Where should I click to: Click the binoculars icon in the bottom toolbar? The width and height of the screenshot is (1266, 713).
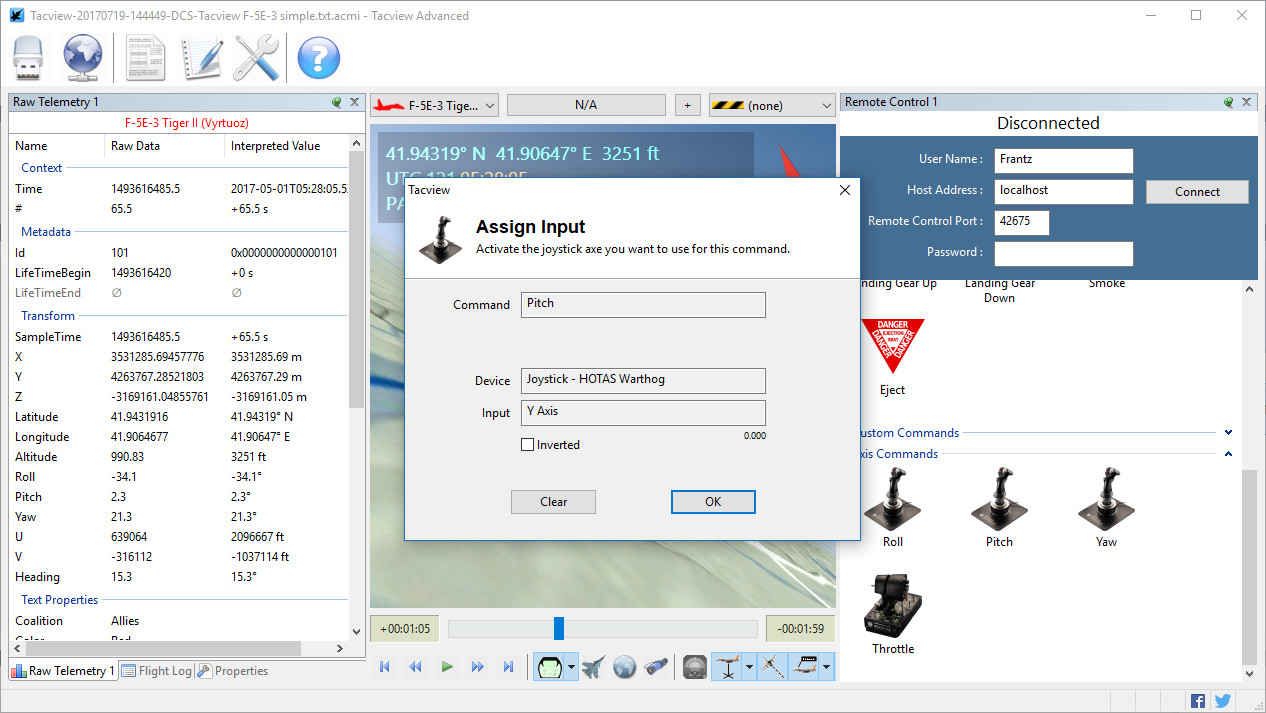tap(657, 666)
